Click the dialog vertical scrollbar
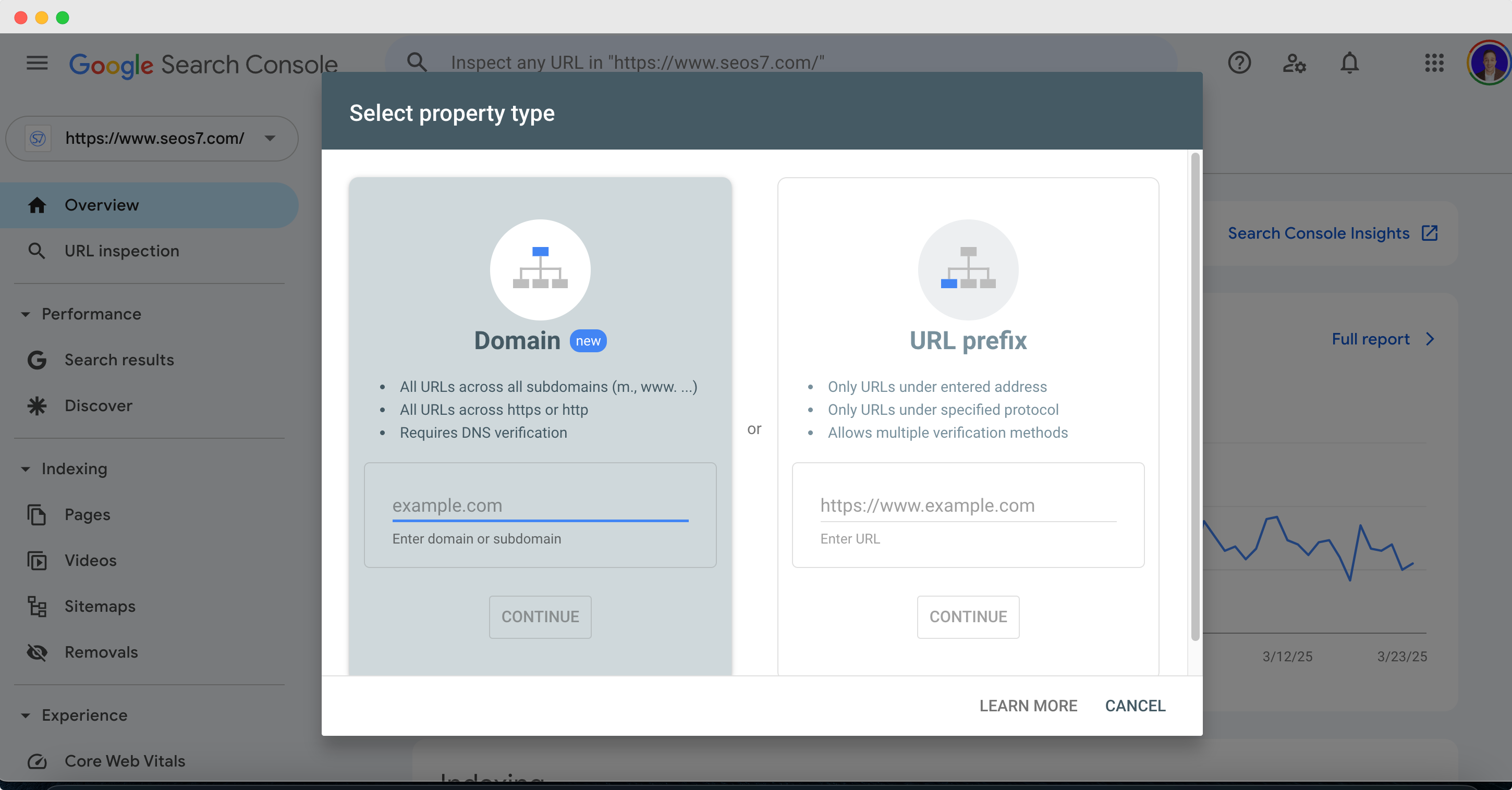The width and height of the screenshot is (1512, 790). click(x=1194, y=397)
